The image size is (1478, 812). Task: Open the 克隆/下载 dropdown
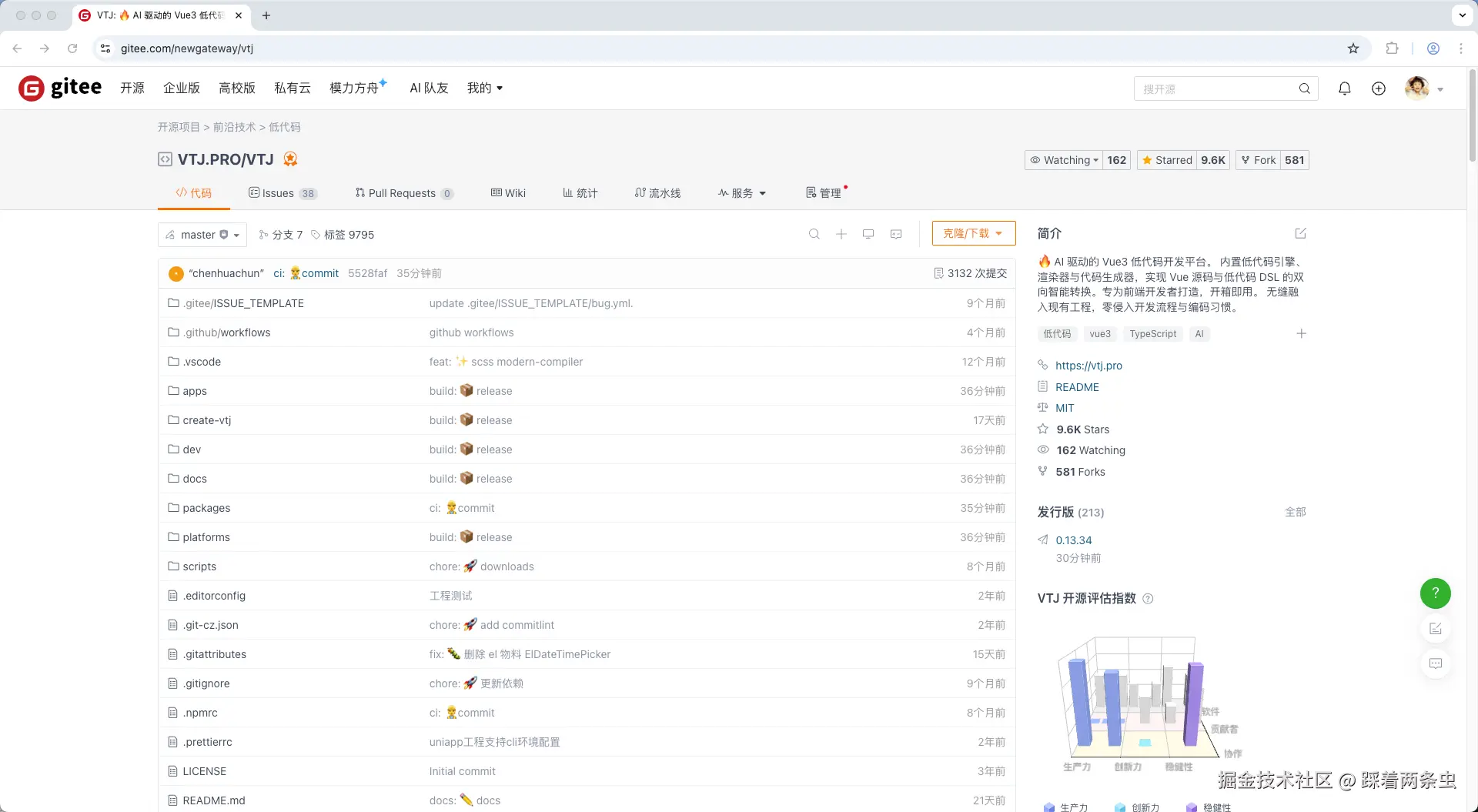click(973, 233)
